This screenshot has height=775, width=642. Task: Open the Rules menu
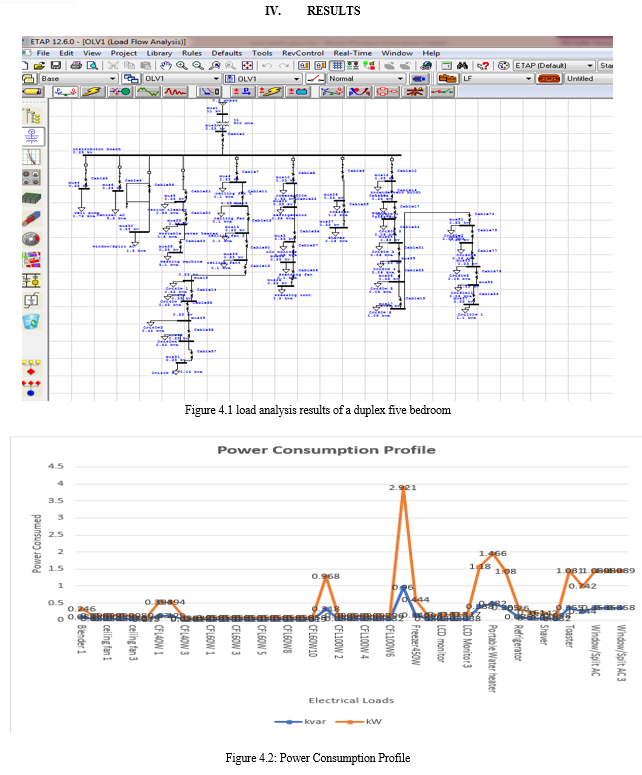(192, 53)
